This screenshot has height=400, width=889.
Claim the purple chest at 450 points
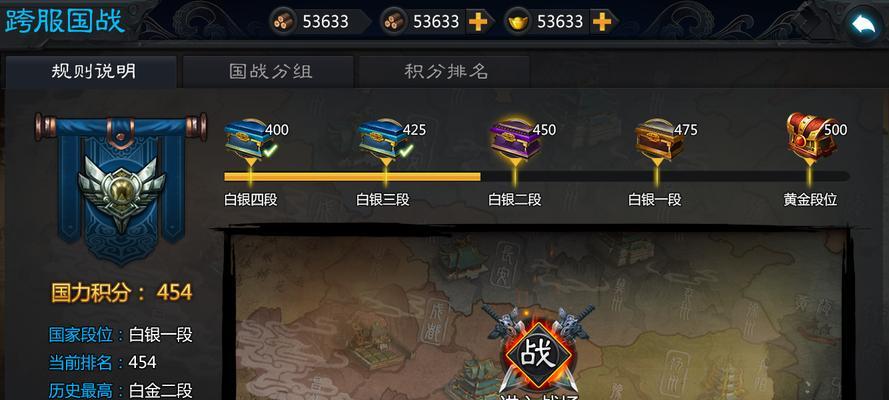click(514, 138)
